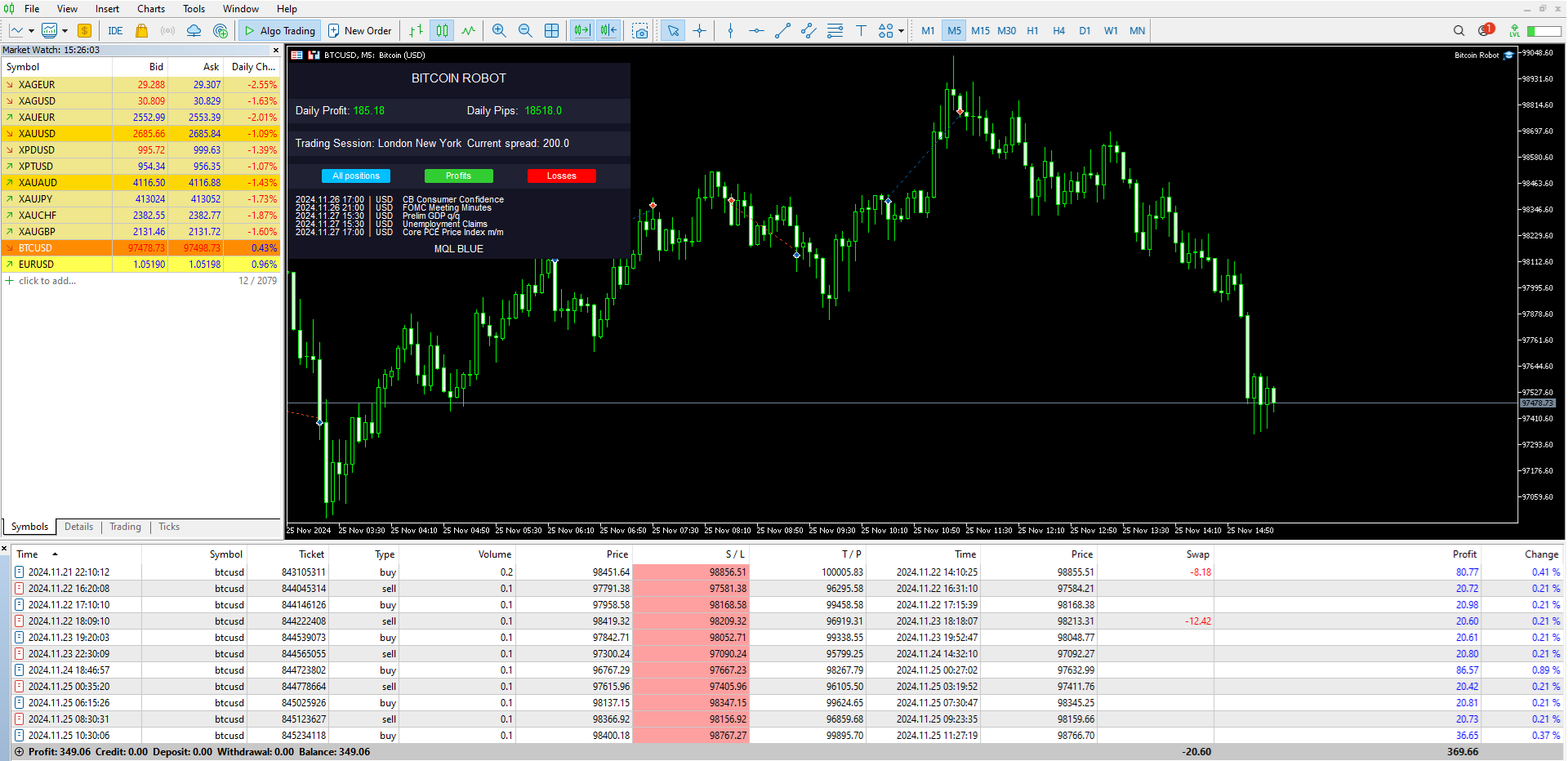This screenshot has width=1568, height=761.
Task: Open the new chart tool
Action: (x=16, y=31)
